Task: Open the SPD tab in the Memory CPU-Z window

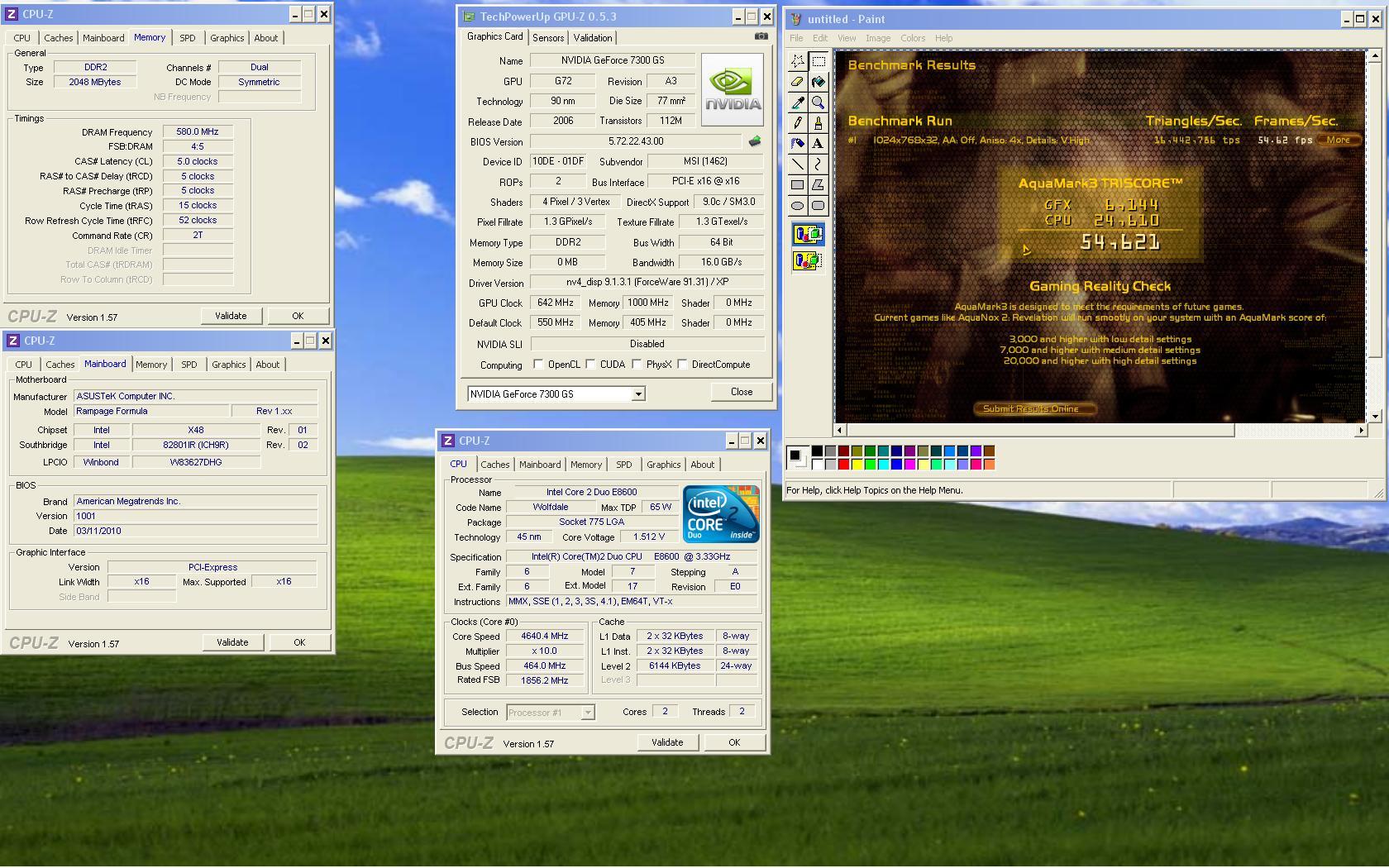Action: (188, 38)
